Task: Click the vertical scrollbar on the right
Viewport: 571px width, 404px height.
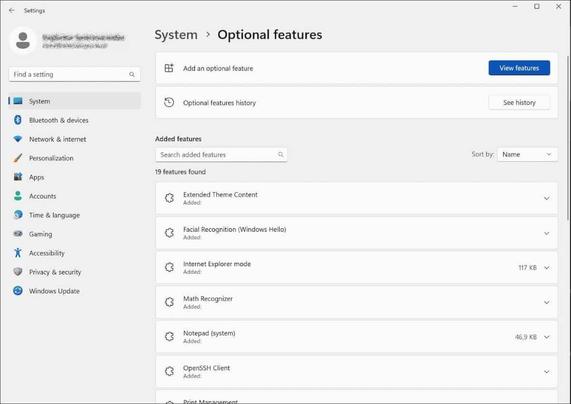Action: point(568,138)
